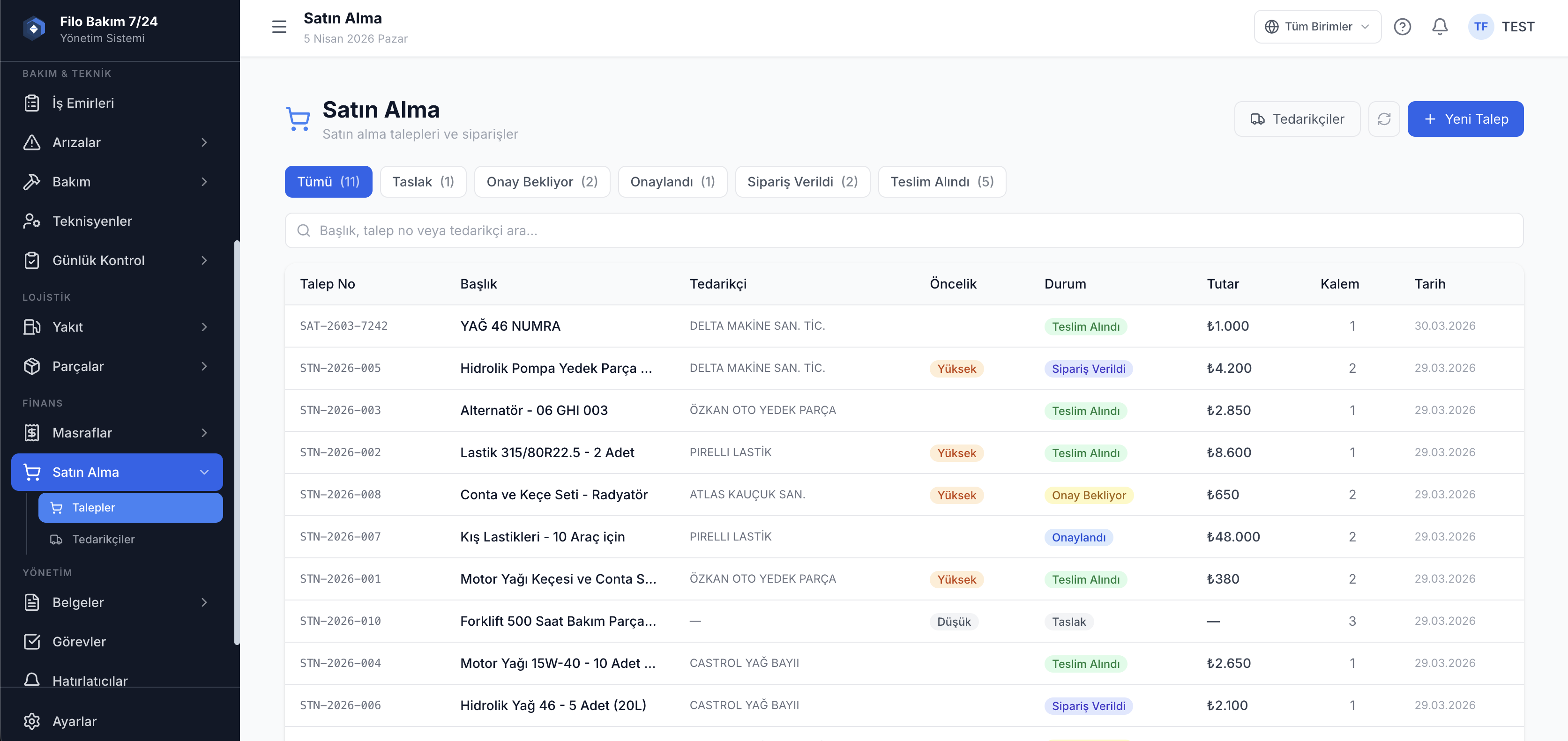Open the help question mark icon
Screen dimensions: 1568x741
(1402, 27)
